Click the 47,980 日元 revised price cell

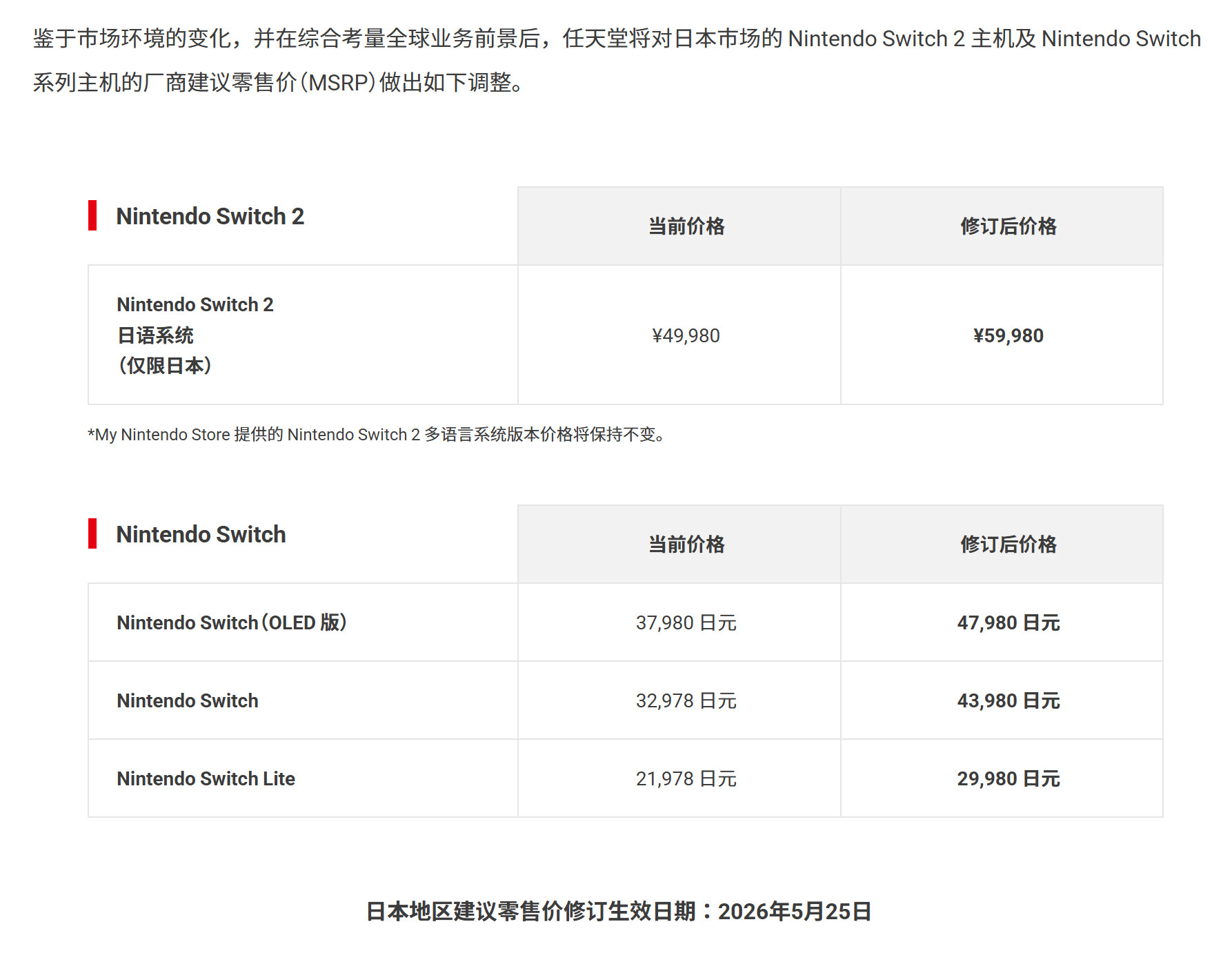point(1002,622)
